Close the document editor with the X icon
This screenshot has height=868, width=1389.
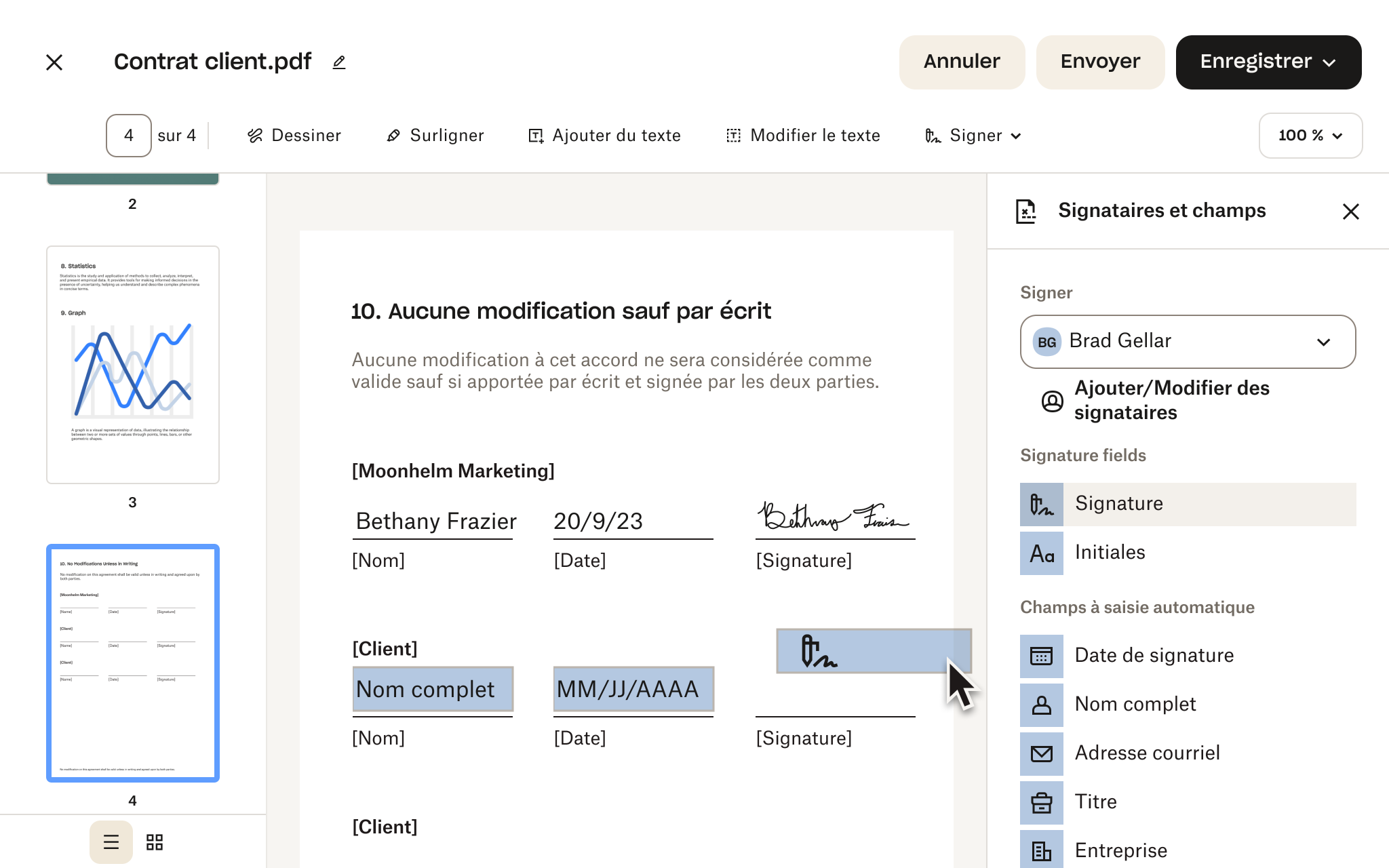(54, 62)
